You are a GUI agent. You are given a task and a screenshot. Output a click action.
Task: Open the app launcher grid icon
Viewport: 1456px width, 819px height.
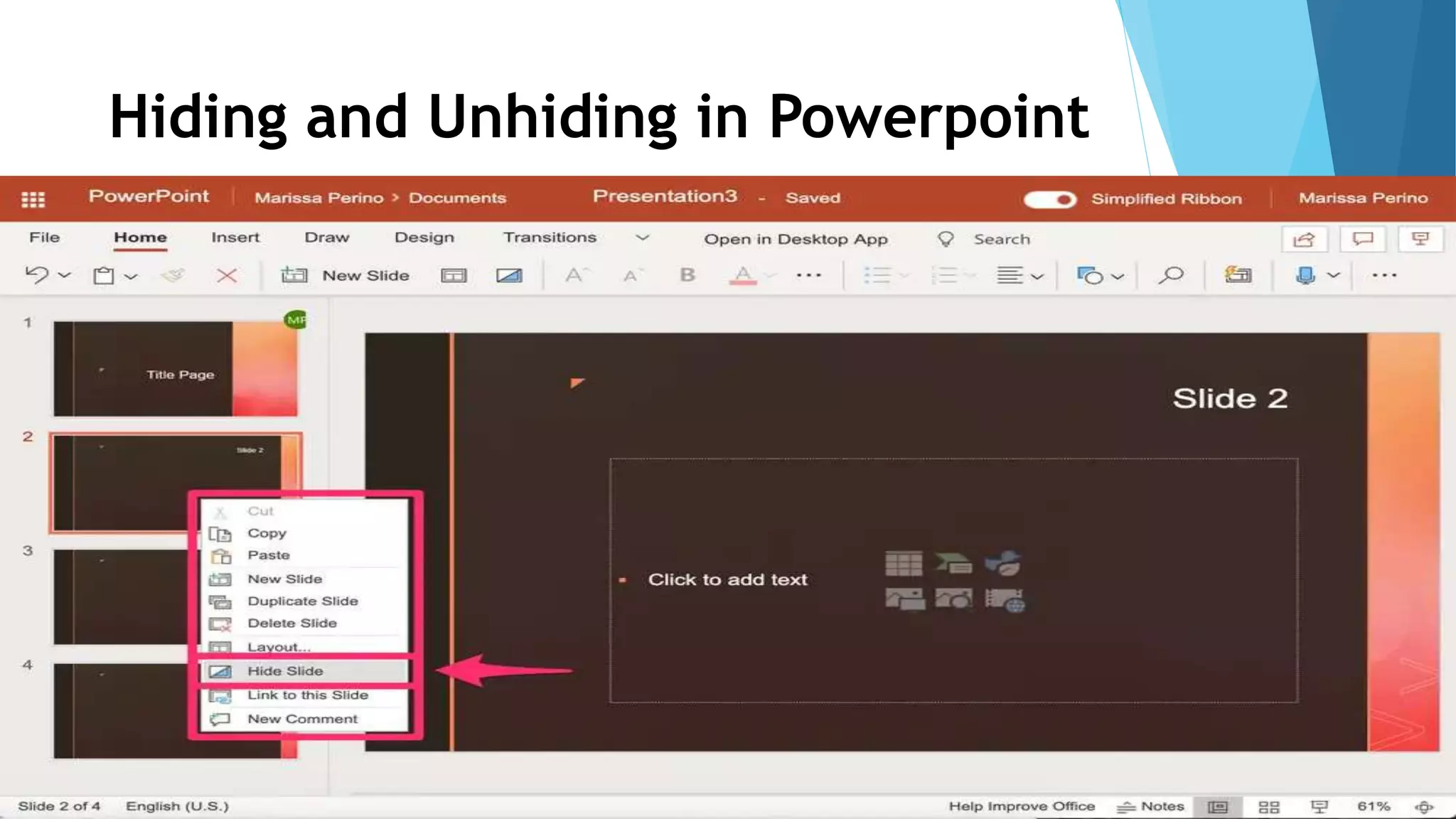33,199
